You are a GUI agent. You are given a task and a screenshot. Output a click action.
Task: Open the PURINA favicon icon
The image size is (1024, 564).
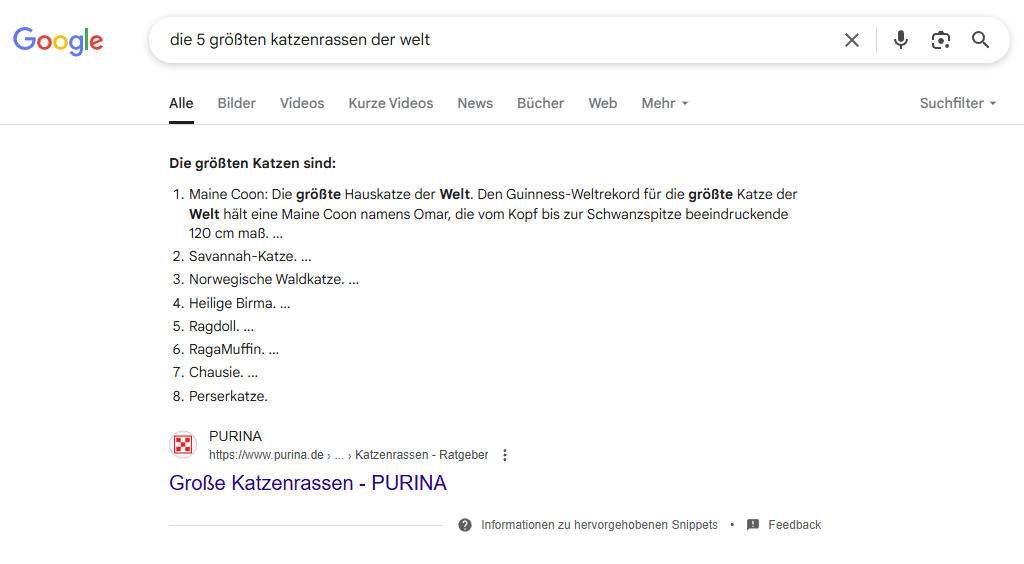tap(183, 445)
